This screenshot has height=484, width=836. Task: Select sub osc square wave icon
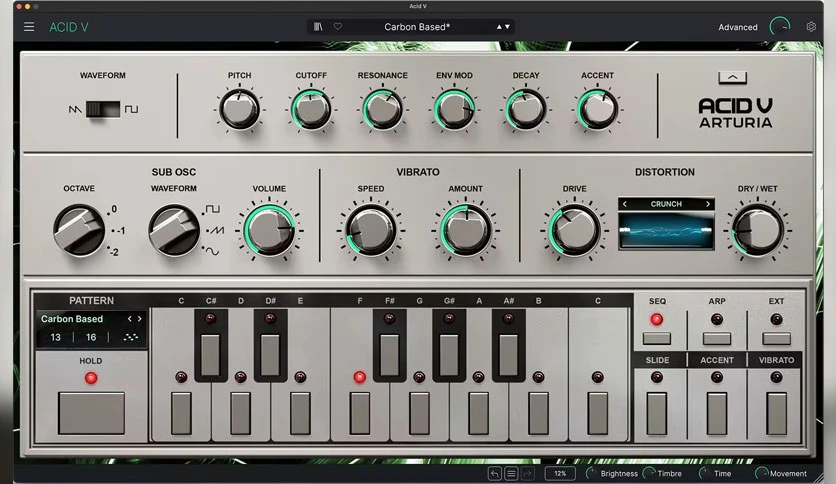[x=213, y=209]
